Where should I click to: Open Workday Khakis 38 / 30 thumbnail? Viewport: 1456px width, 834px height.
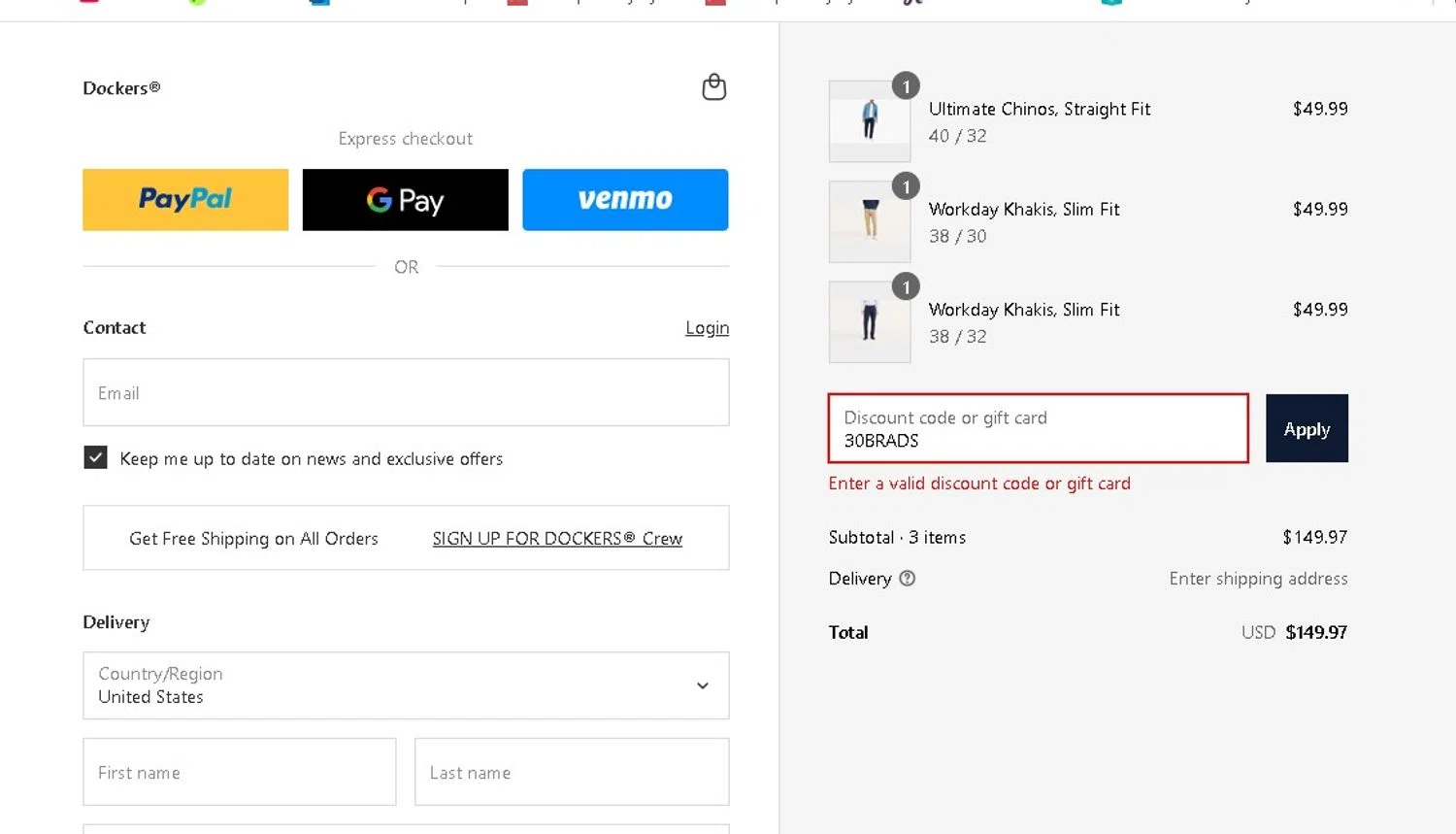click(870, 221)
